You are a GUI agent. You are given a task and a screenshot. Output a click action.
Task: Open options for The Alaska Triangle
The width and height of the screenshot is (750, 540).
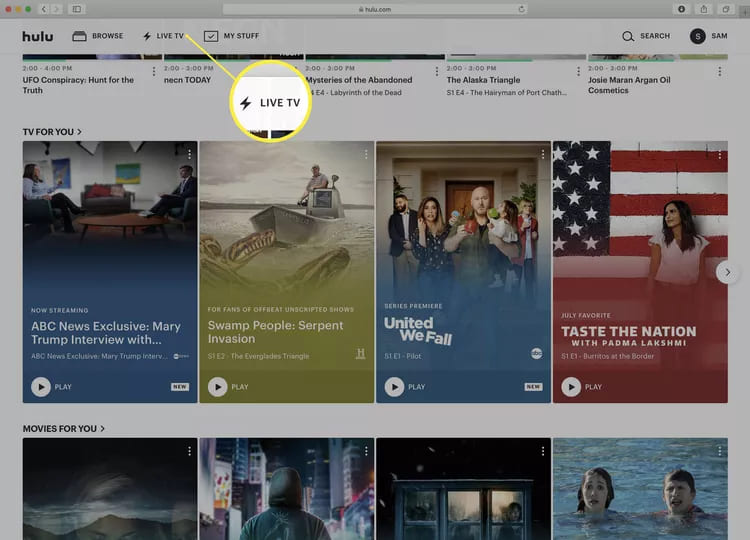coord(578,72)
